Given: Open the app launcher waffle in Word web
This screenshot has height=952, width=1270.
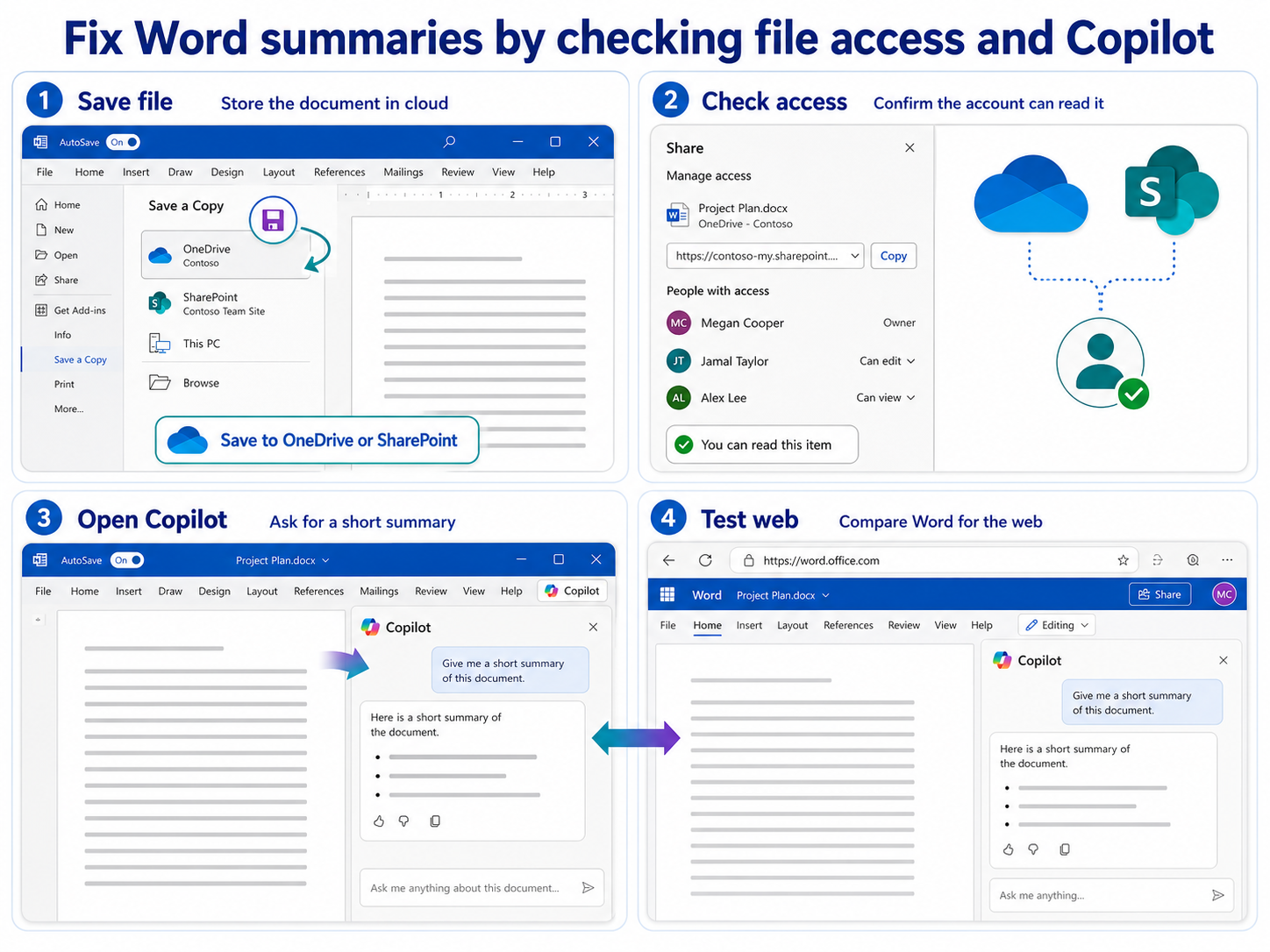Looking at the screenshot, I should (x=667, y=594).
